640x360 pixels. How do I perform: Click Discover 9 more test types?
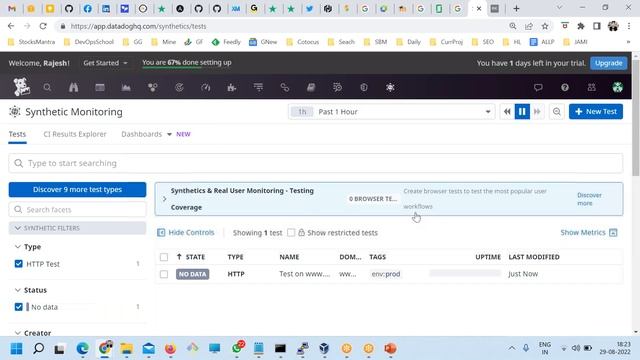[x=77, y=189]
